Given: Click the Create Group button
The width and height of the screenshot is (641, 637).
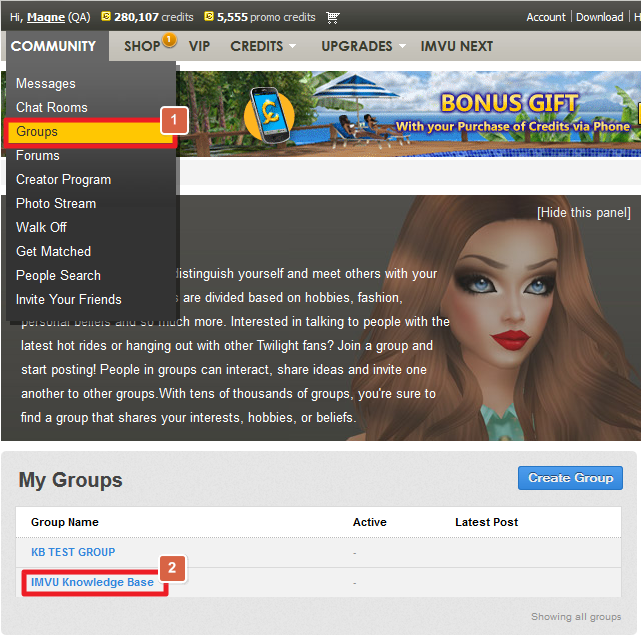Looking at the screenshot, I should [x=570, y=478].
